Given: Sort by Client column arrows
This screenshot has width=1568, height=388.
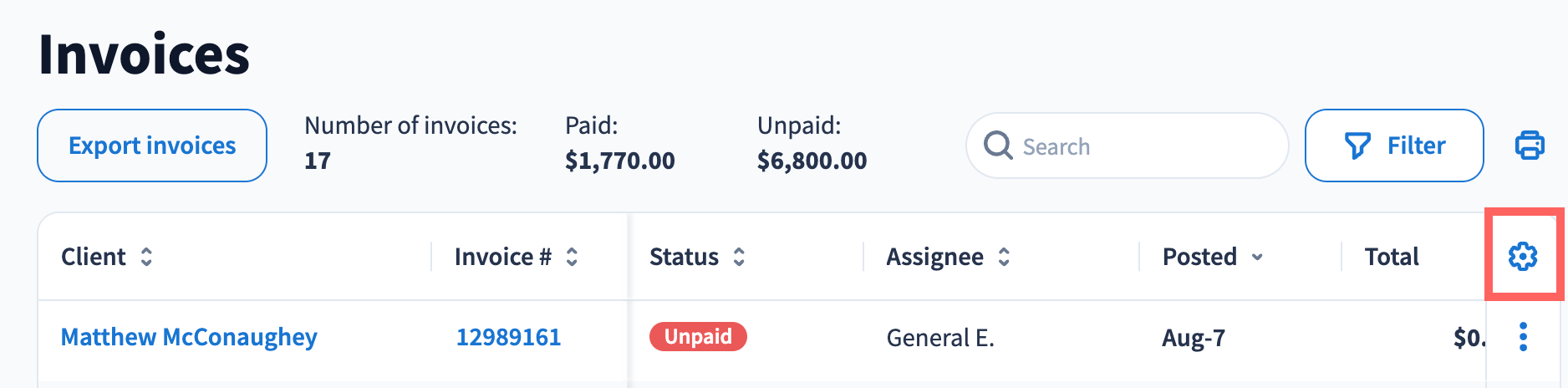Looking at the screenshot, I should [146, 257].
